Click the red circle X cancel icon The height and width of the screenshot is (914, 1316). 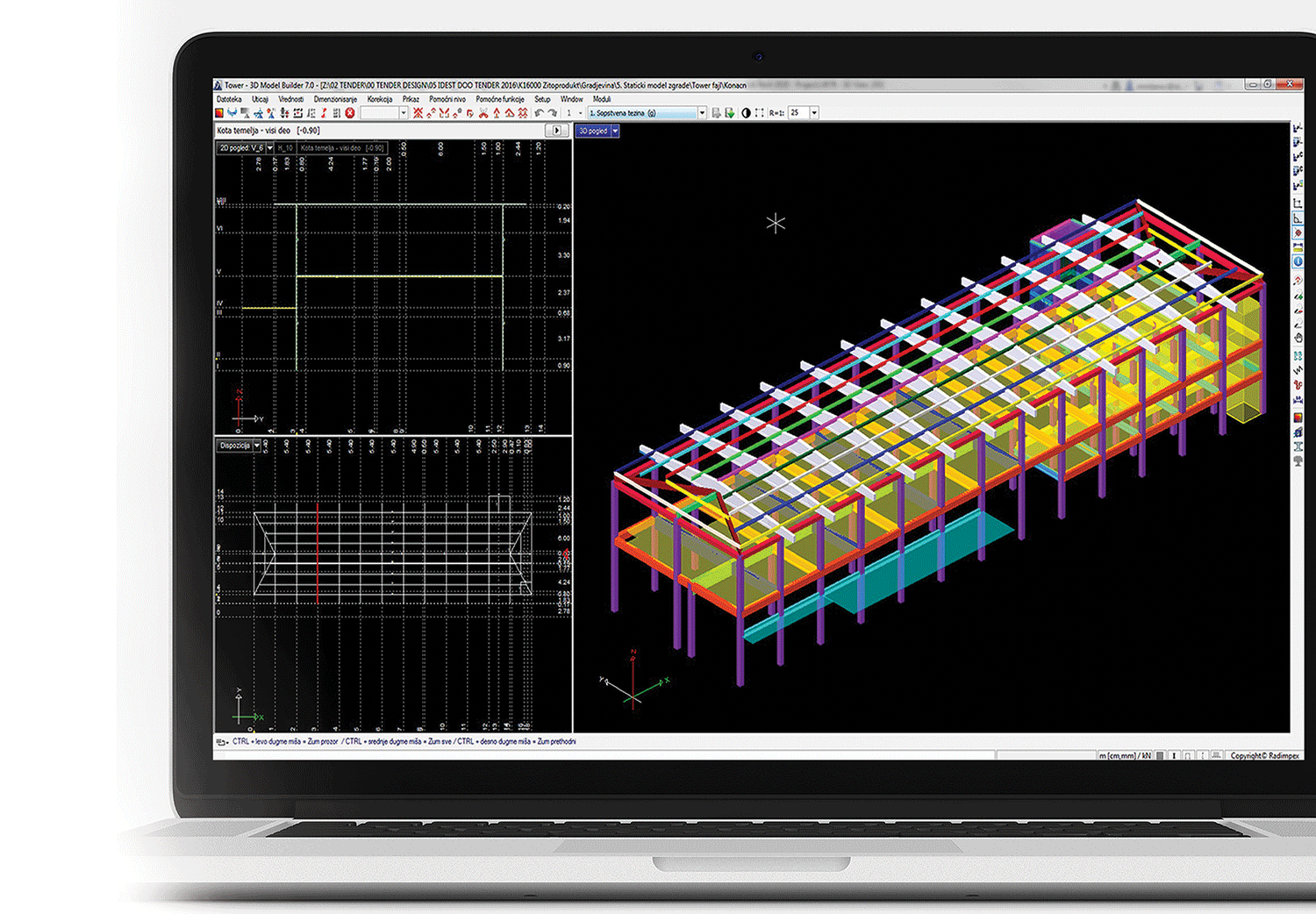pos(349,113)
